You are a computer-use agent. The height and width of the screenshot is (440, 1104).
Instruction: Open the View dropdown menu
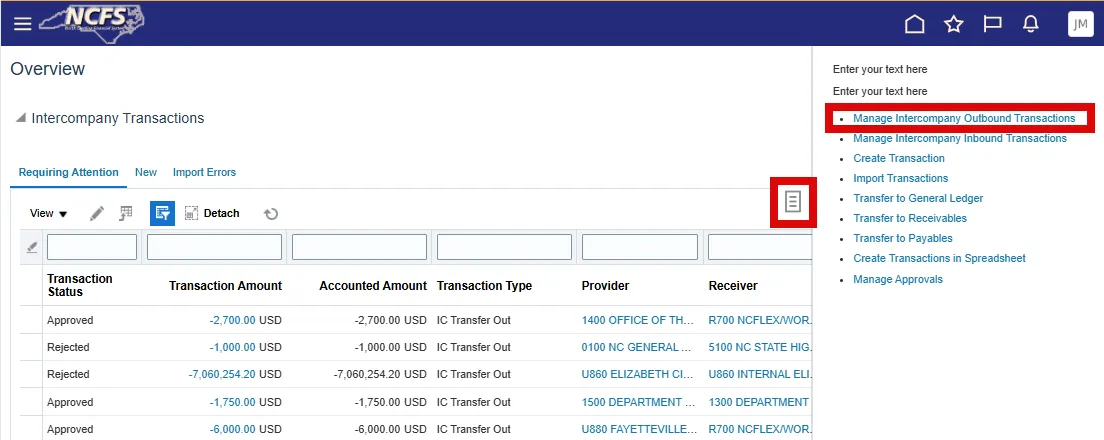point(49,213)
